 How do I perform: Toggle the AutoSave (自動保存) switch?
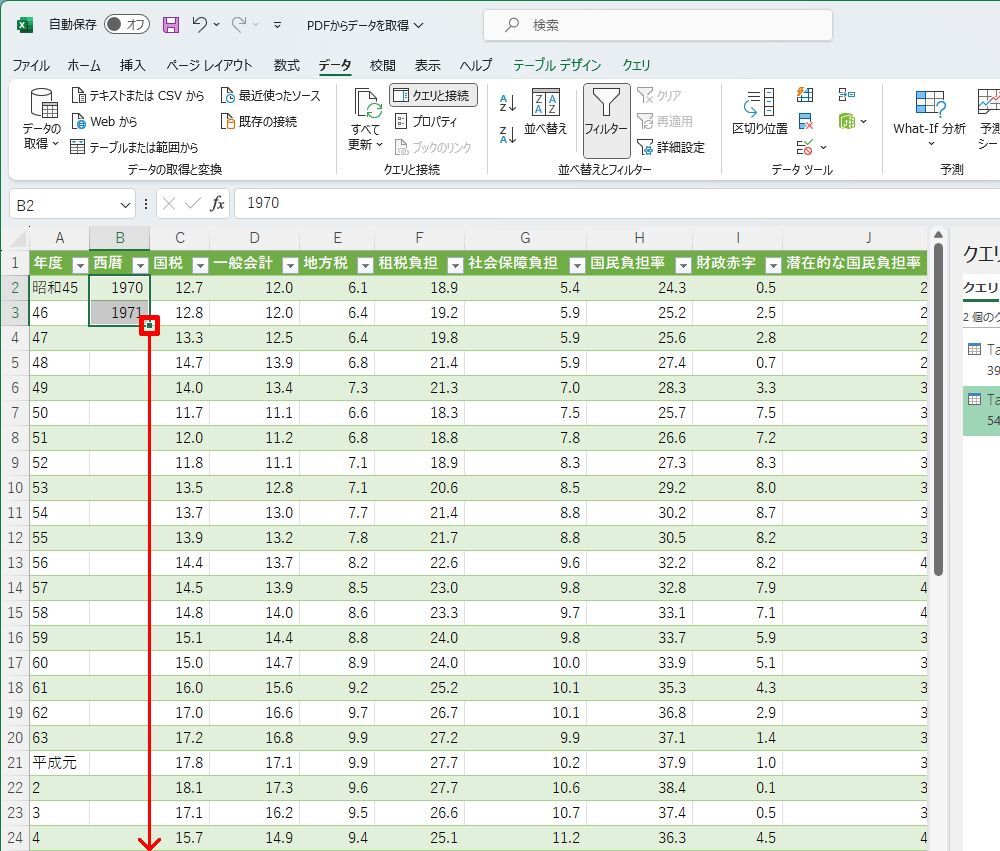126,25
